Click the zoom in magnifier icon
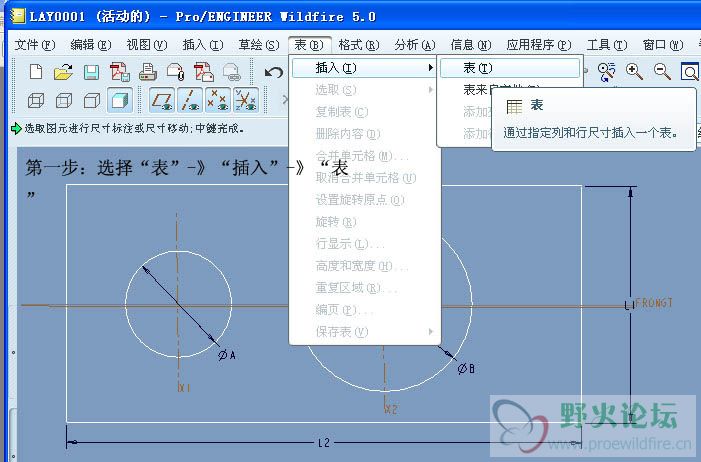The width and height of the screenshot is (701, 462). pos(634,72)
